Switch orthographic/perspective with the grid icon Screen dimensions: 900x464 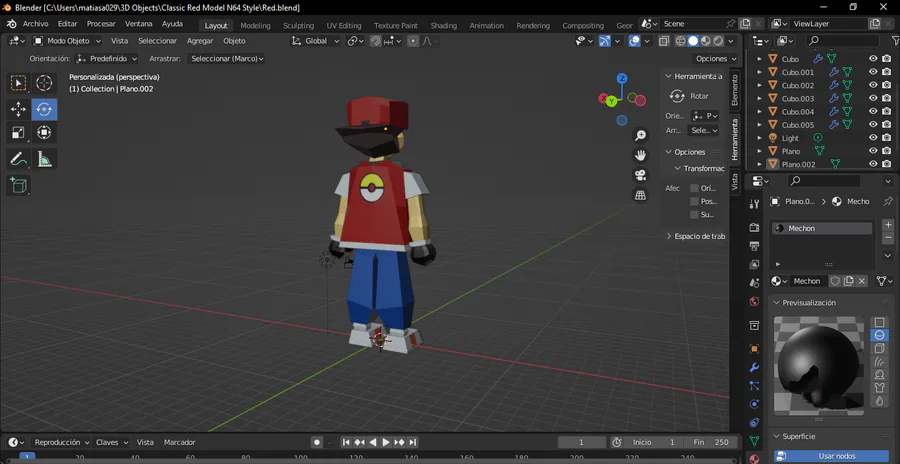click(641, 195)
